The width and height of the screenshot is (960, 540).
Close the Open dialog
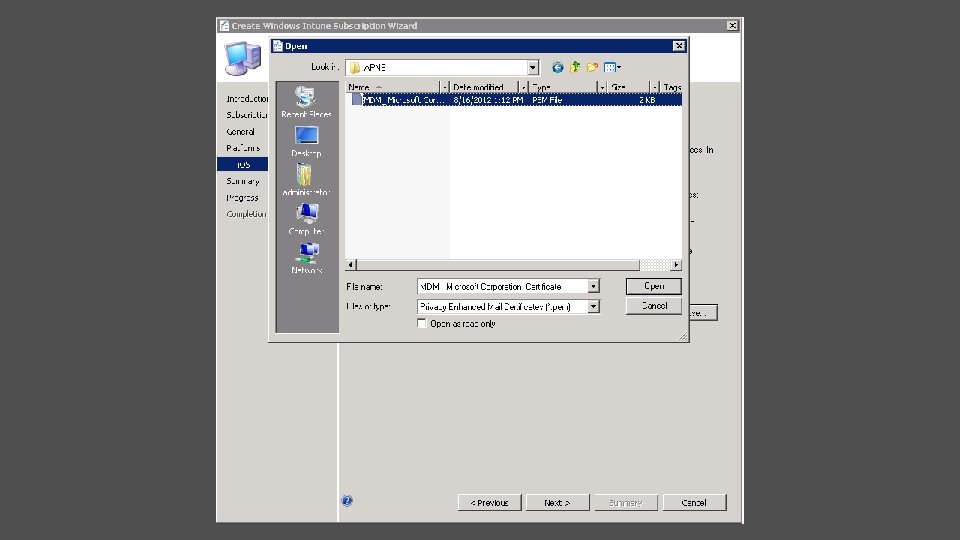click(679, 46)
